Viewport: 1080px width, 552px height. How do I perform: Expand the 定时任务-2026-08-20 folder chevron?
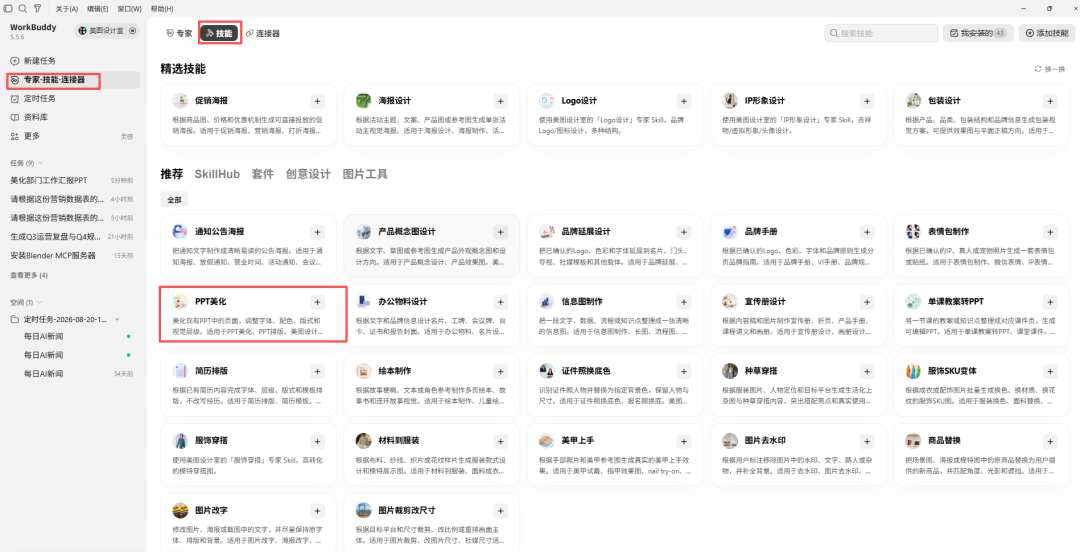tap(117, 320)
